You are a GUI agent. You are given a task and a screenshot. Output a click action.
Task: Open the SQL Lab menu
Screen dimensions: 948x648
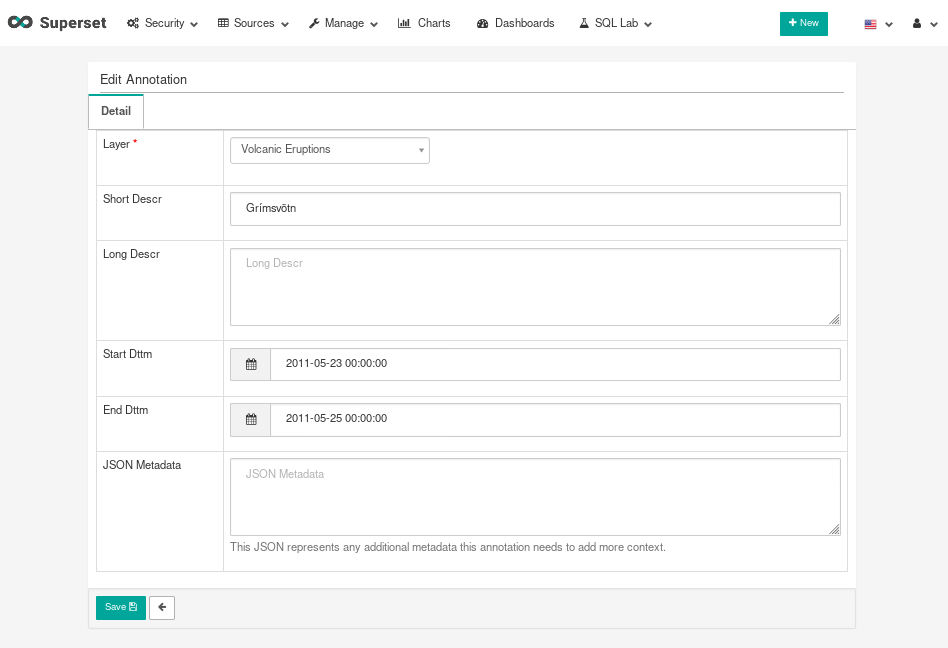[x=615, y=23]
